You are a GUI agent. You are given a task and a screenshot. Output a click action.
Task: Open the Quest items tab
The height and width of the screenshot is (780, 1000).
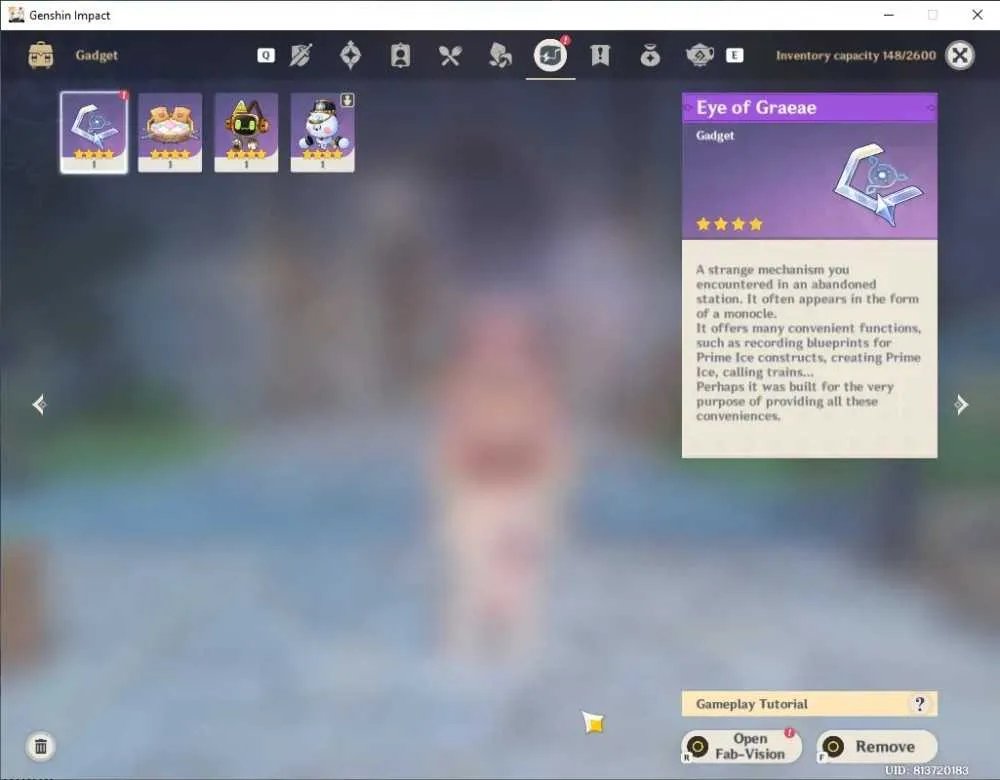[x=600, y=55]
